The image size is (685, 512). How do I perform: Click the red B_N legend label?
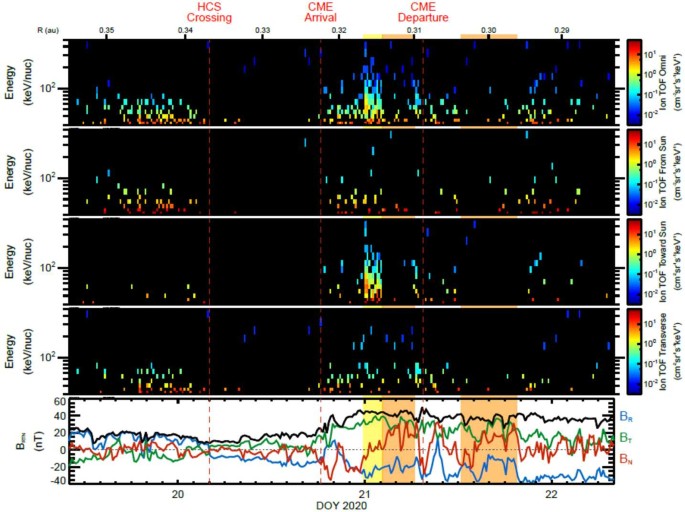click(626, 459)
